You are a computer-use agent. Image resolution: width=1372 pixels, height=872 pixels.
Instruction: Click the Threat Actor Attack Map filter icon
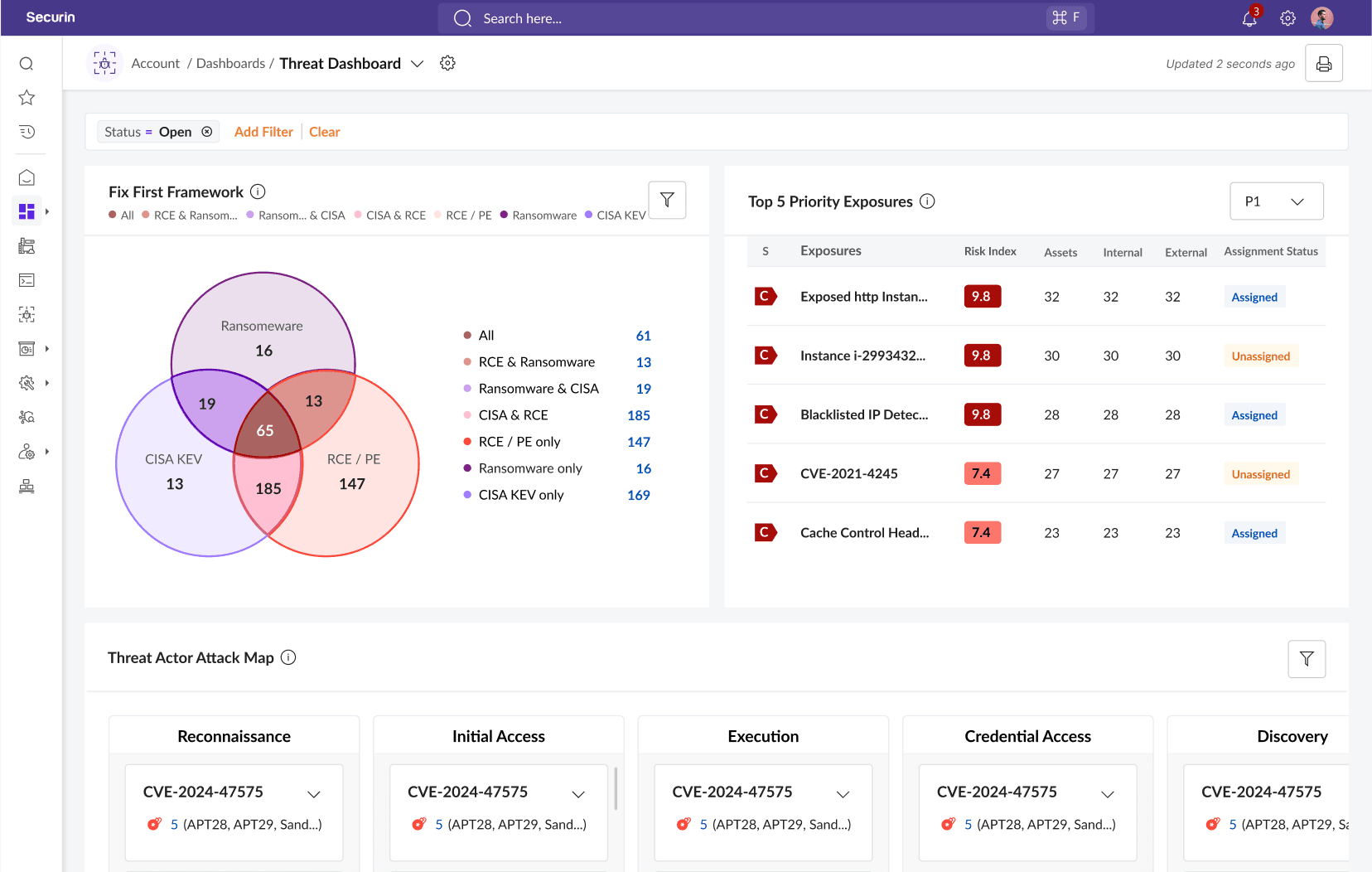(x=1307, y=659)
